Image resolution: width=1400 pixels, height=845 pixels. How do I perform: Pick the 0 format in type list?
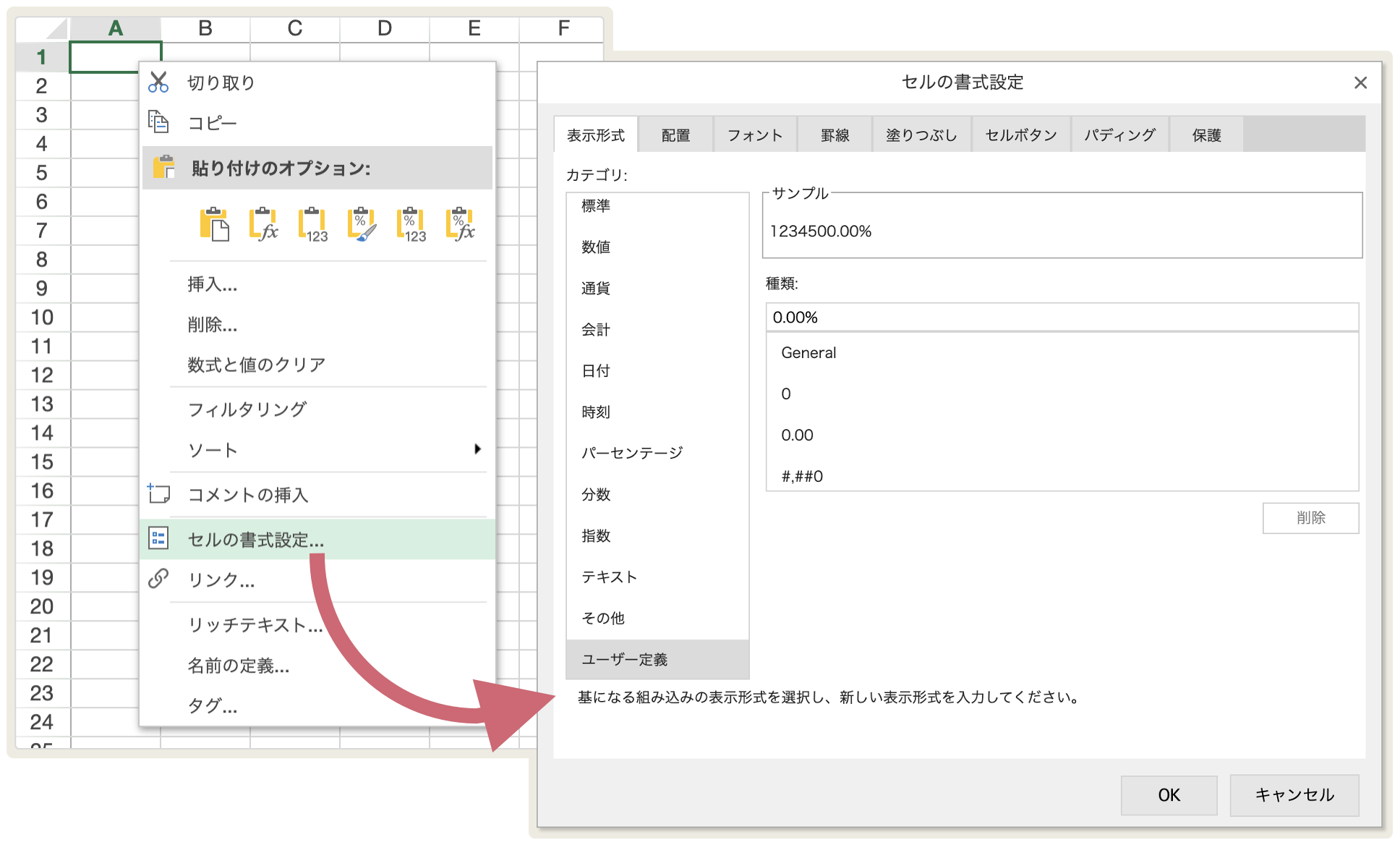[x=1062, y=394]
